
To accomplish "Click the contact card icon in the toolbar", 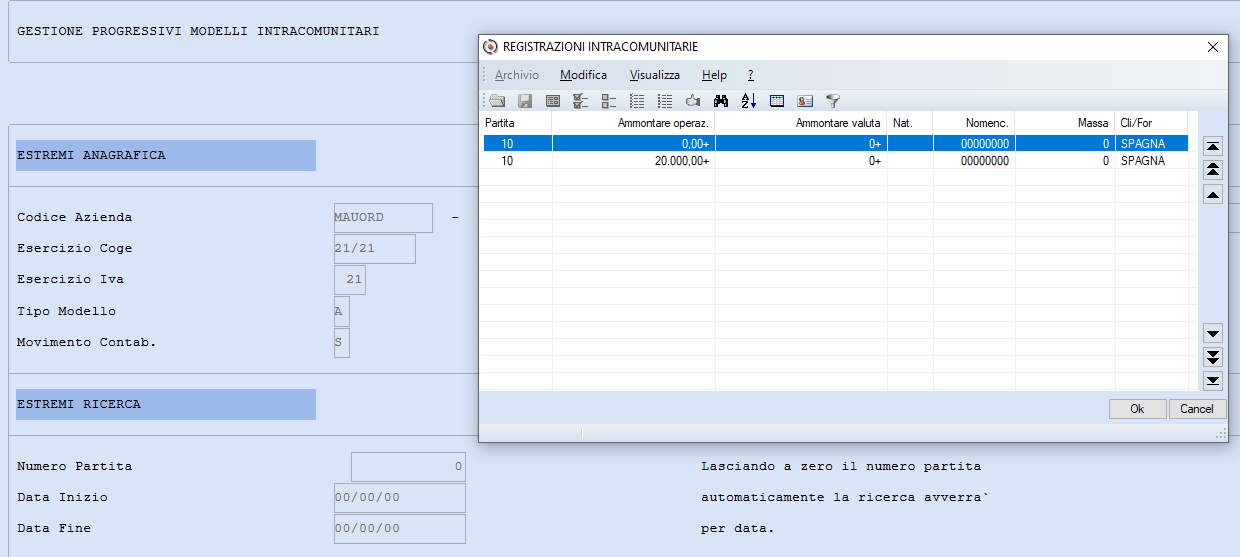I will tap(805, 101).
